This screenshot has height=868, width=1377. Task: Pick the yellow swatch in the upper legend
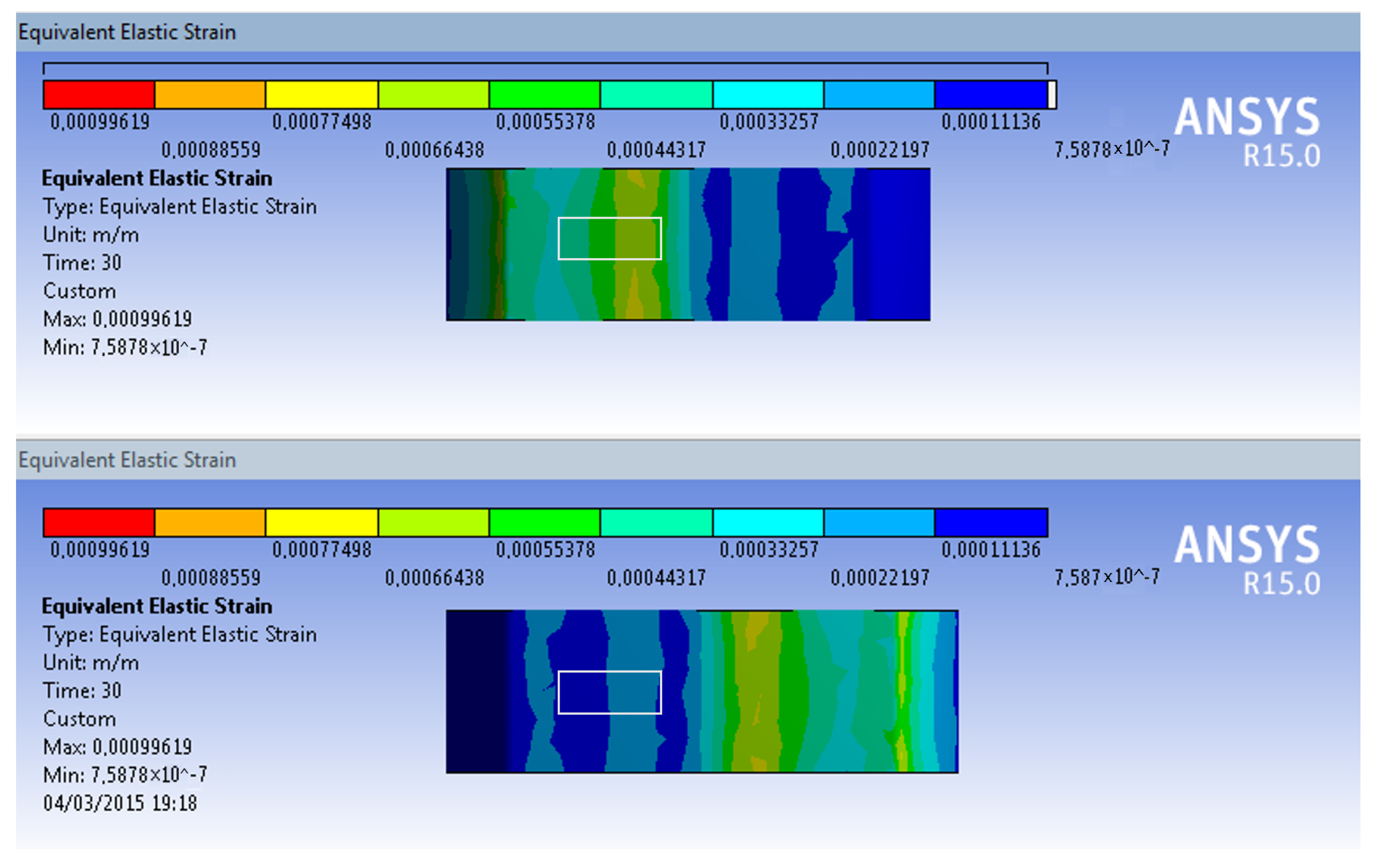coord(322,95)
